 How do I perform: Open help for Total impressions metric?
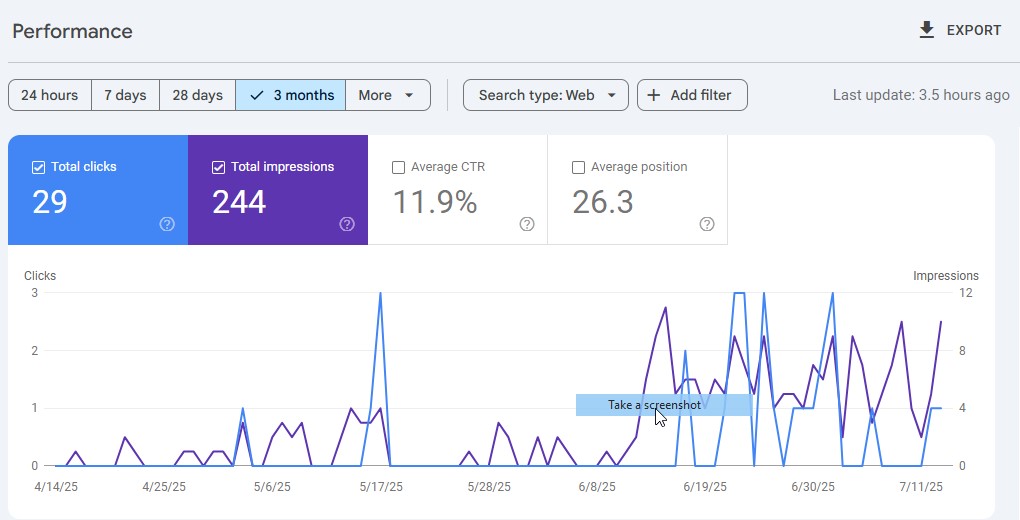click(x=347, y=225)
